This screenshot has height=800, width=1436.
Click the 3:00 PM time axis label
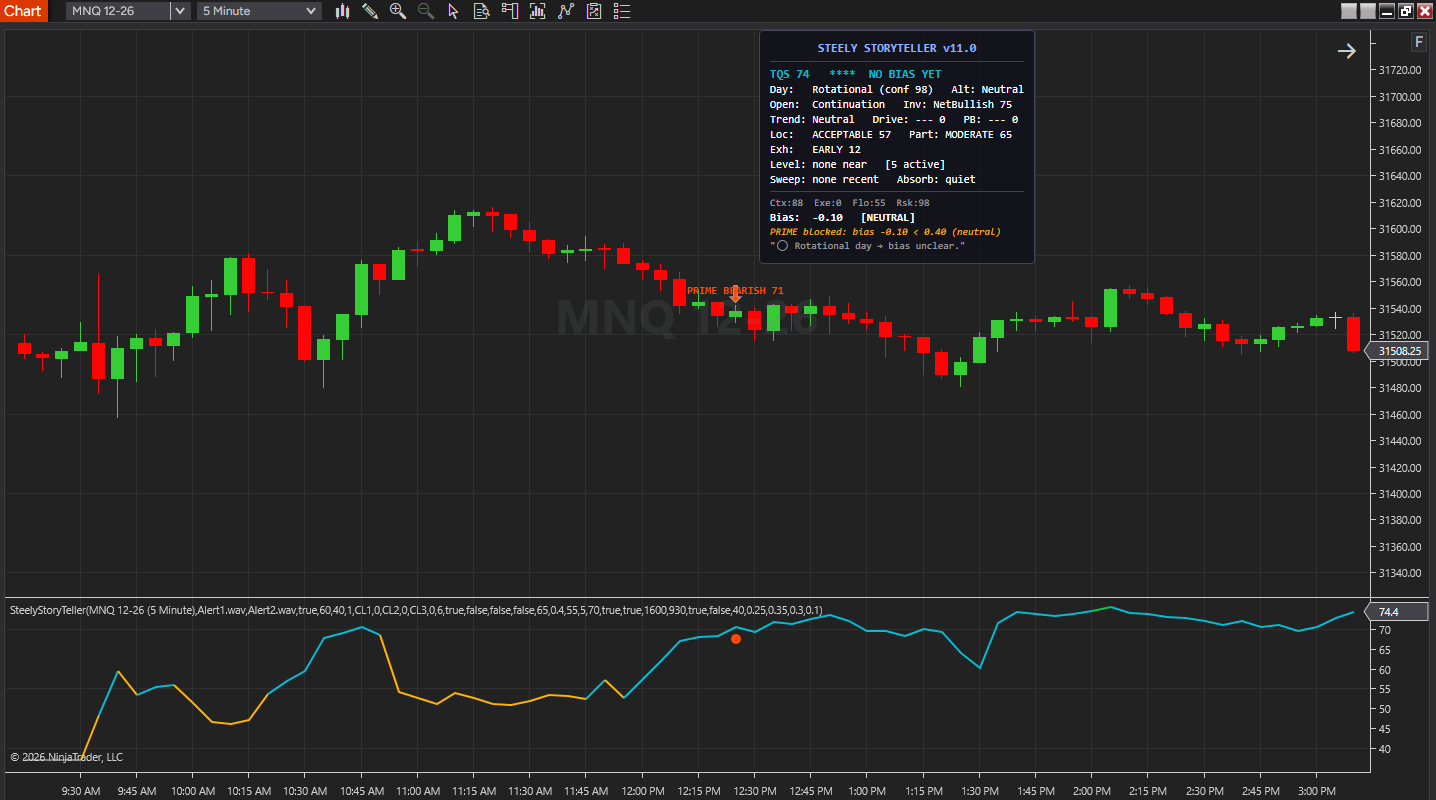pyautogui.click(x=1316, y=790)
